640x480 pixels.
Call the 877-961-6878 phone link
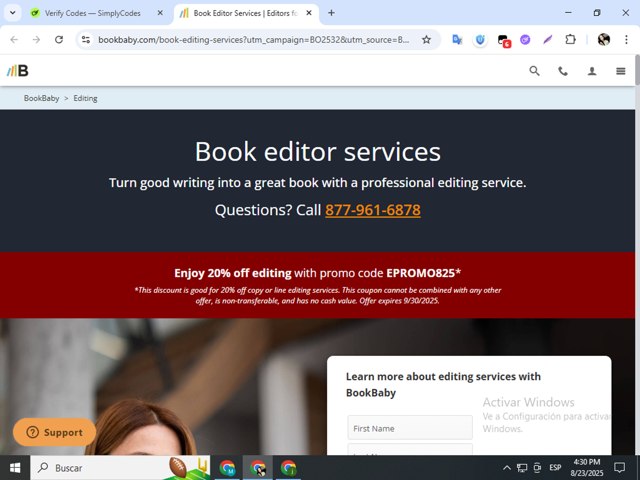pos(373,210)
